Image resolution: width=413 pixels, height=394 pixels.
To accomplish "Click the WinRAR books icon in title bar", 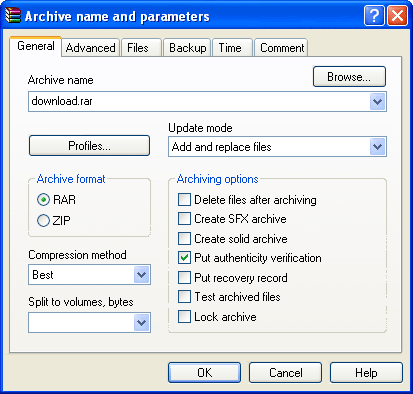I will (x=13, y=16).
